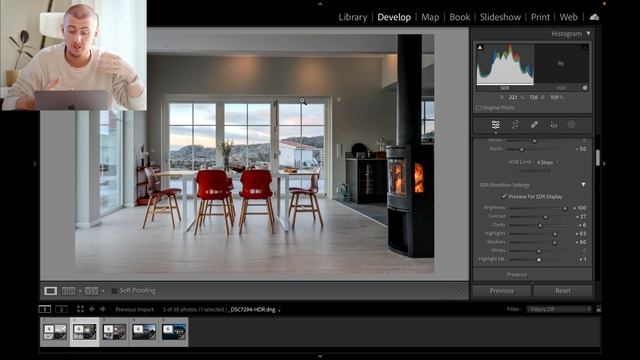Click Previous Import source label

click(x=135, y=309)
